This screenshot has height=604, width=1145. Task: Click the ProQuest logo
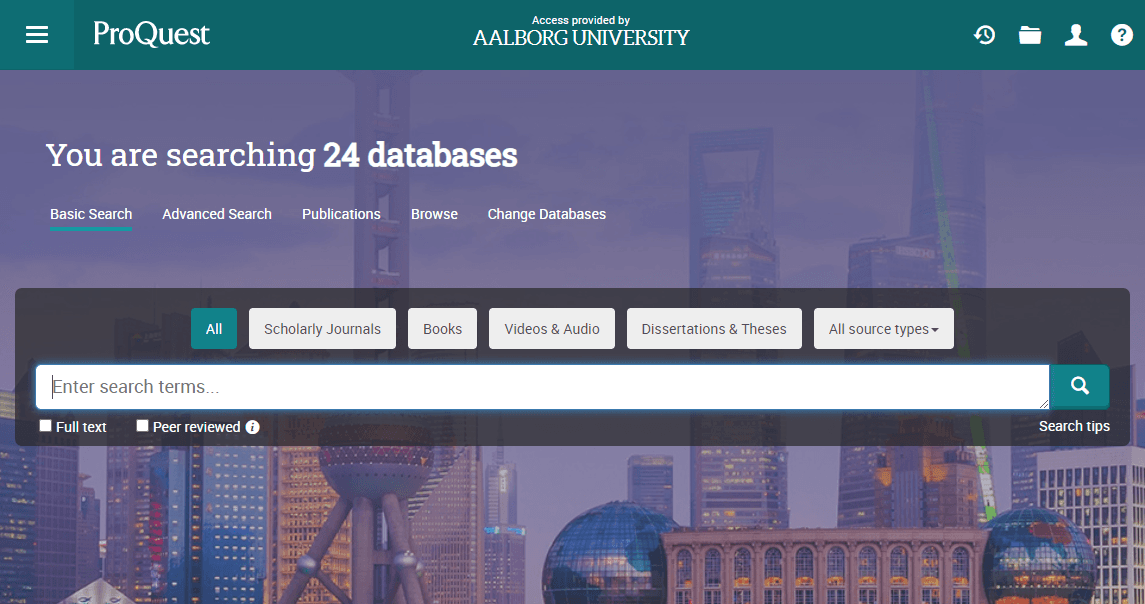pos(151,34)
